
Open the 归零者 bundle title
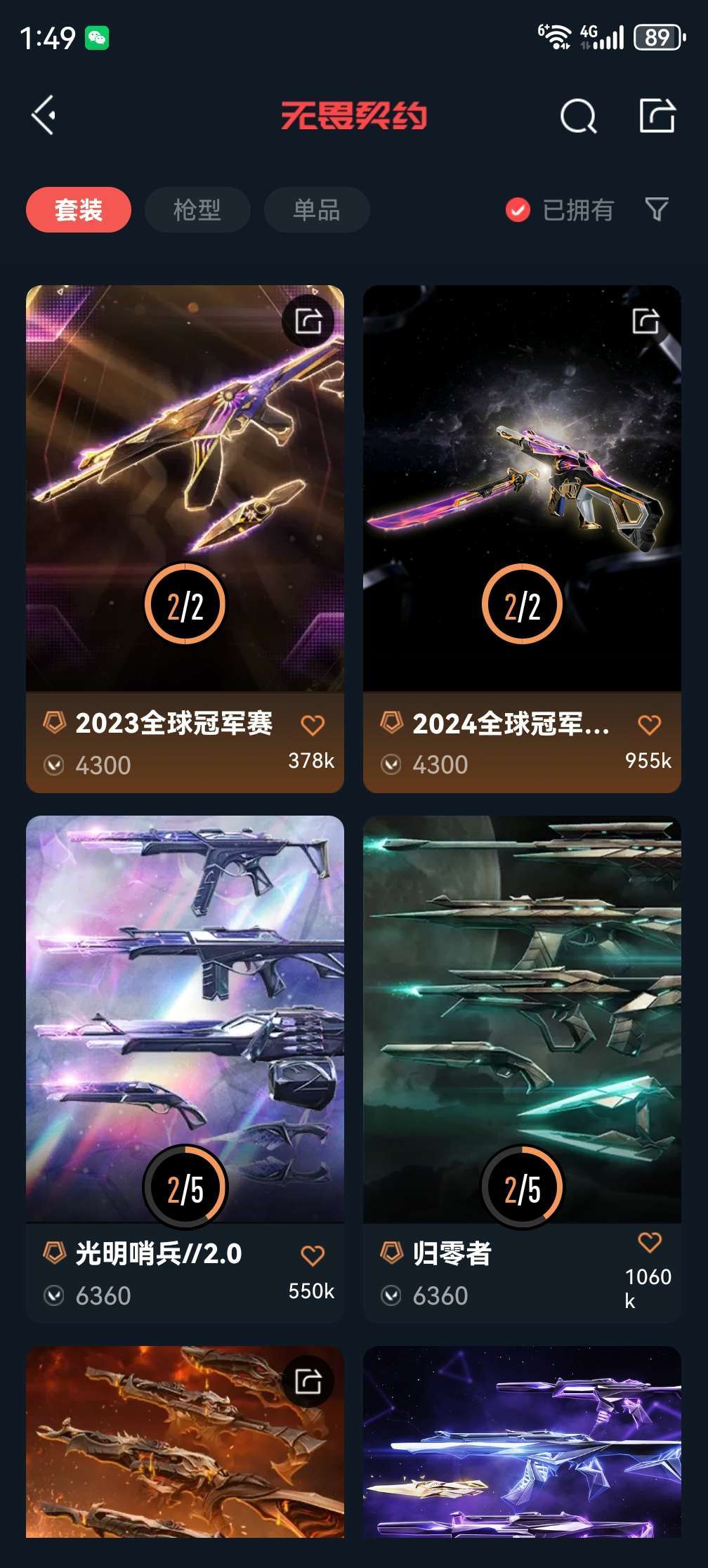(x=452, y=1254)
